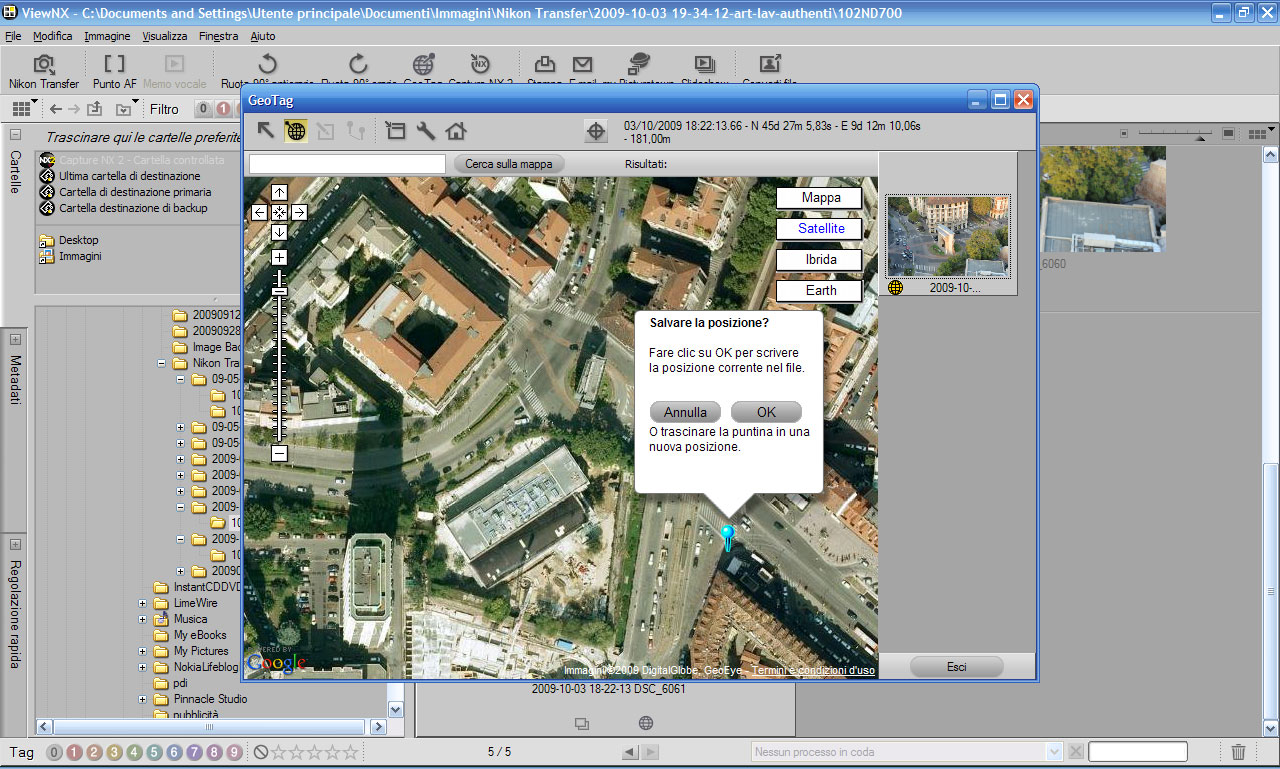The height and width of the screenshot is (769, 1280).
Task: Open the Visualizza menu
Action: pyautogui.click(x=165, y=36)
